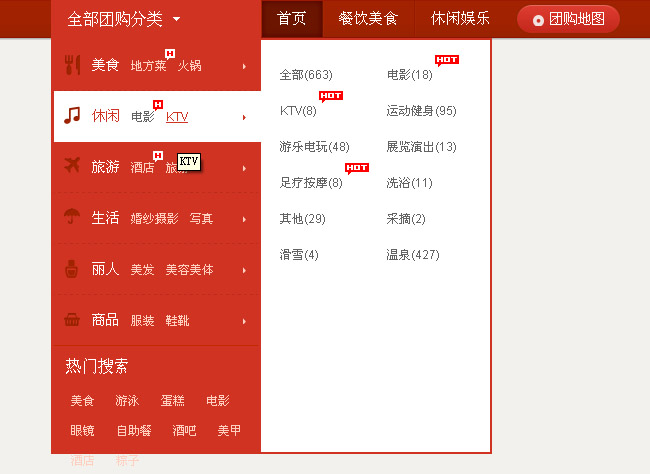Open the 团购地图 button
Screen dimensions: 650x474
coord(568,19)
